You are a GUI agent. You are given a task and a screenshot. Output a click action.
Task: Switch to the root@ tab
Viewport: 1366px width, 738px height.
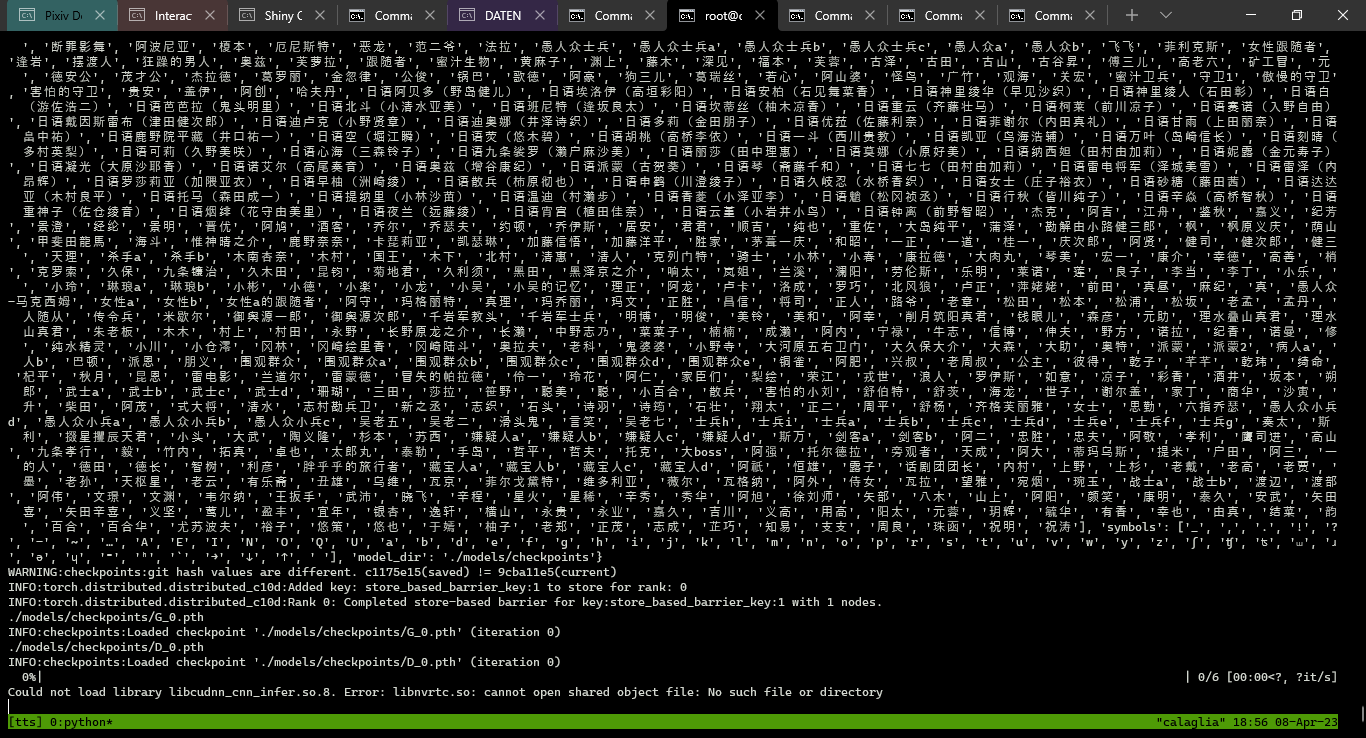pyautogui.click(x=725, y=15)
